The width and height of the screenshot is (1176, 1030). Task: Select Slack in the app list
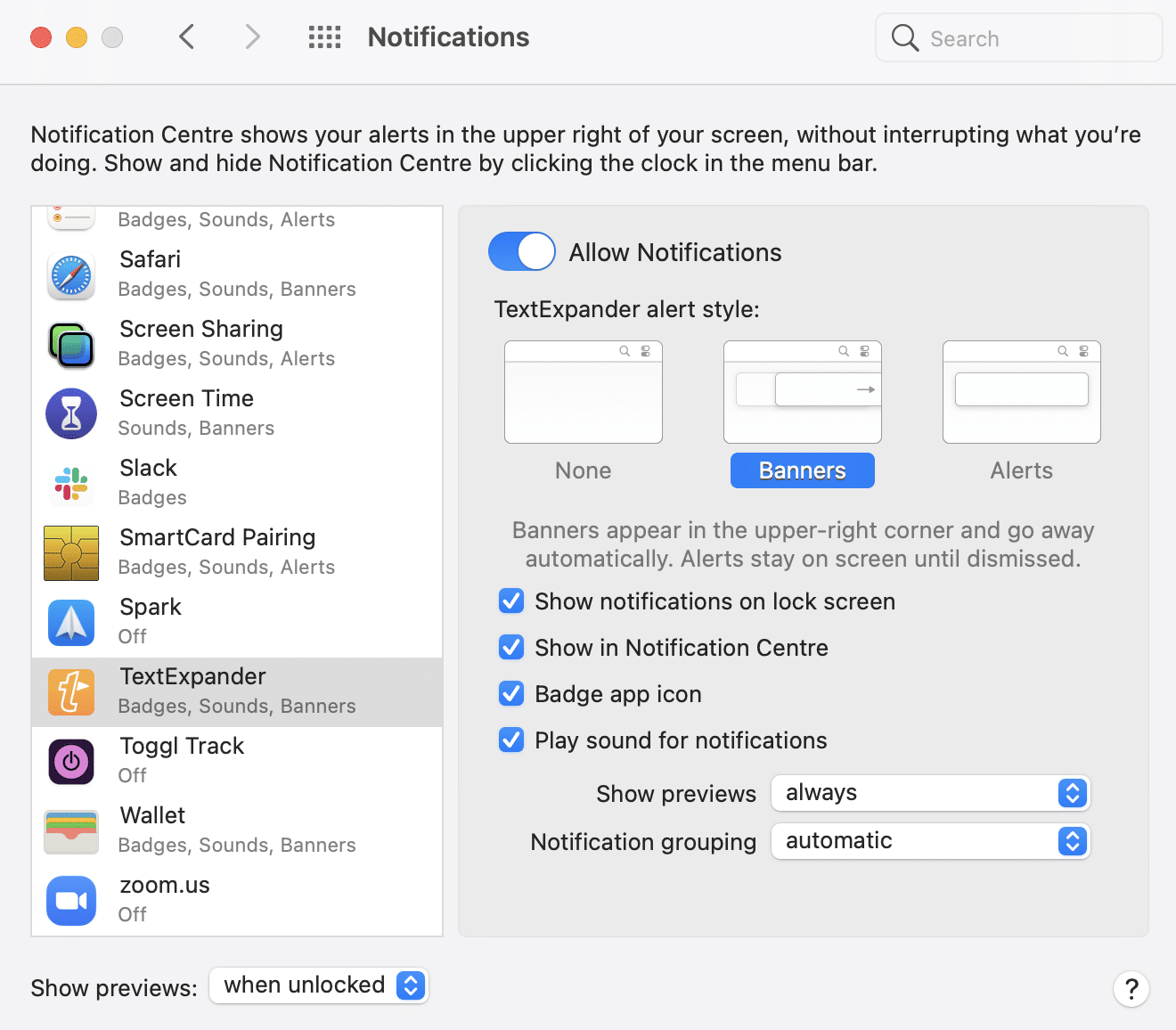click(x=237, y=484)
